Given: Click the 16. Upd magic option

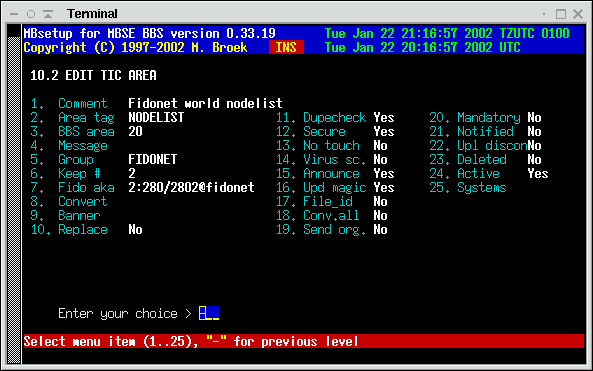Looking at the screenshot, I should (x=321, y=187).
